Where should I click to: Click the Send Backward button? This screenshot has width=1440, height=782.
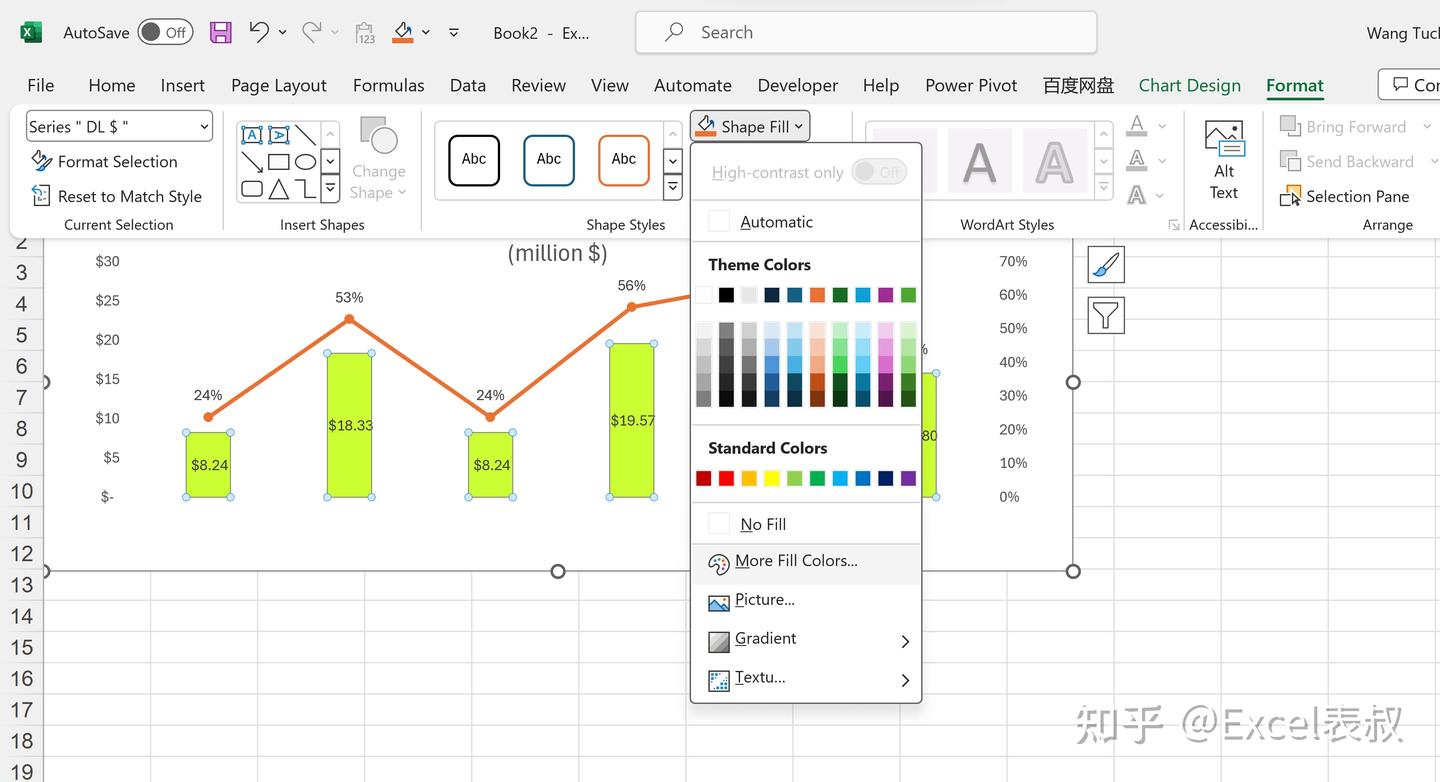[x=1347, y=161]
